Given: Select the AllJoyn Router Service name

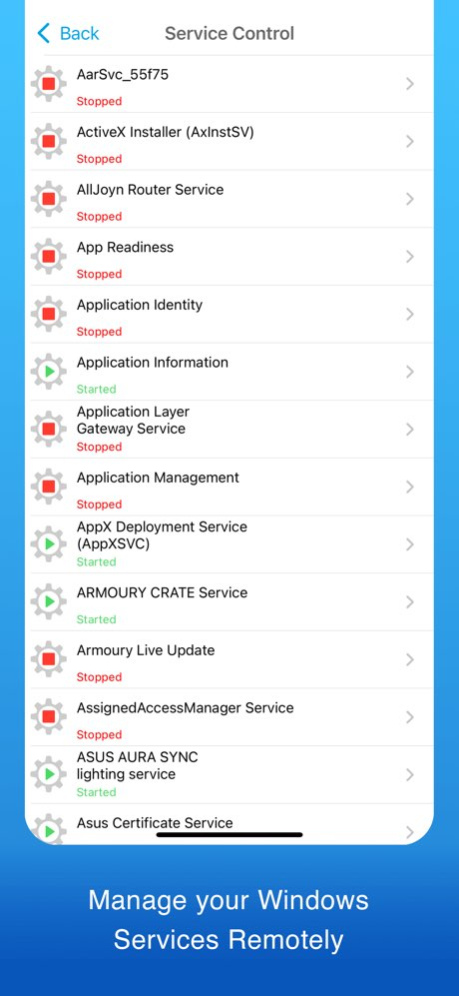Looking at the screenshot, I should tap(150, 190).
